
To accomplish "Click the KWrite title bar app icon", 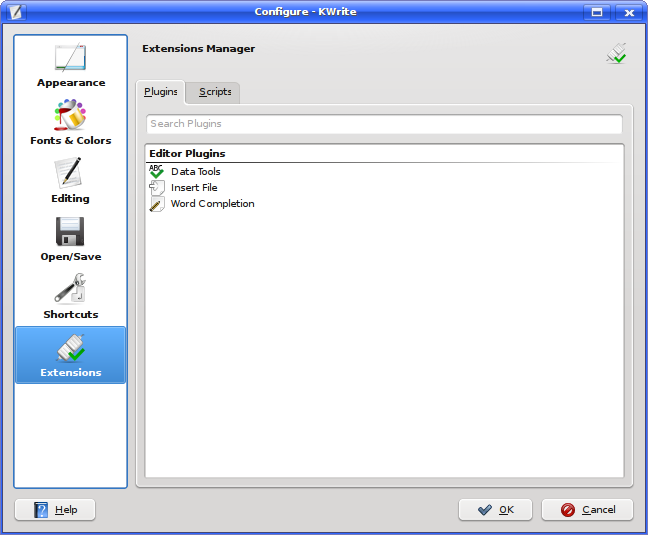I will coord(16,12).
